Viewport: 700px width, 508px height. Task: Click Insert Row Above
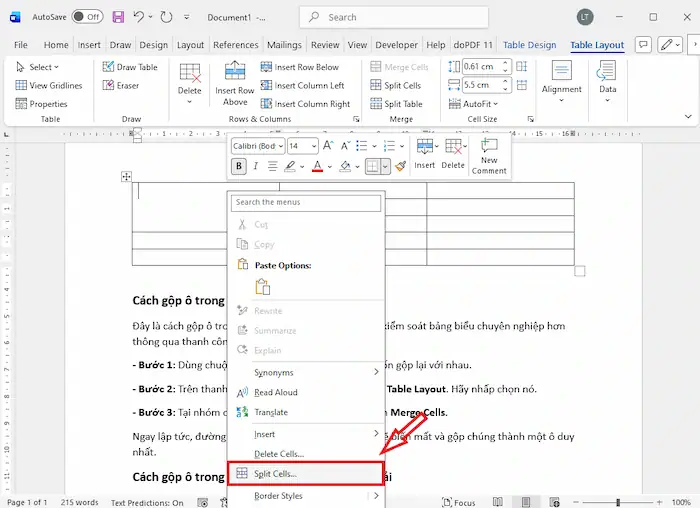pyautogui.click(x=235, y=83)
